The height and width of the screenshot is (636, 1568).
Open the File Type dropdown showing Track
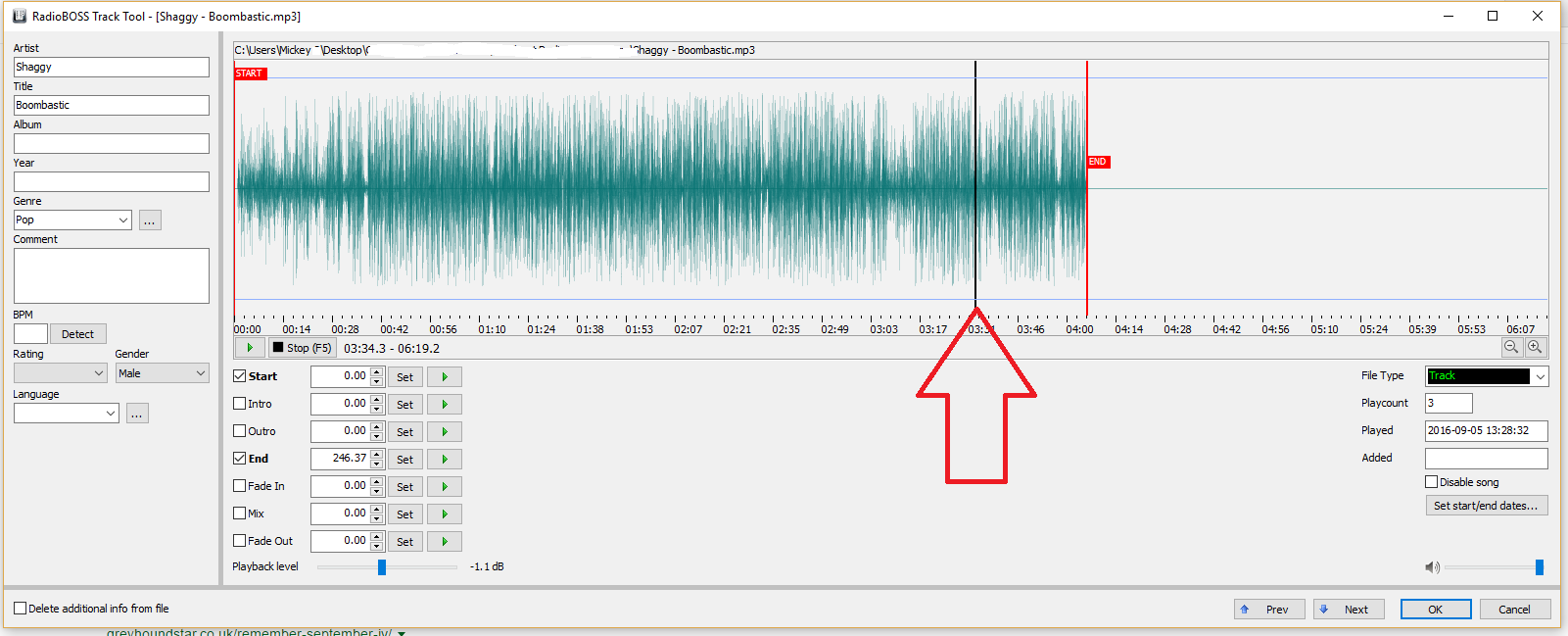point(1487,376)
